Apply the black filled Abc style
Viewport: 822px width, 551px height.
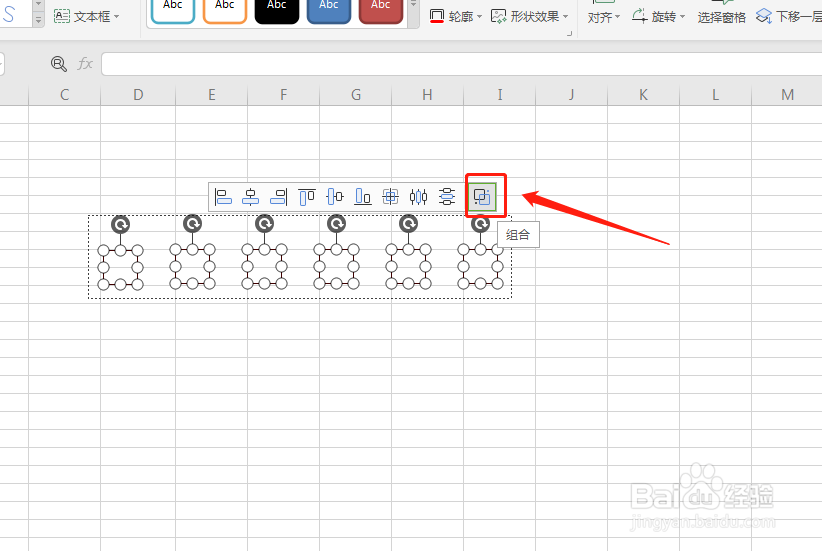(x=277, y=10)
